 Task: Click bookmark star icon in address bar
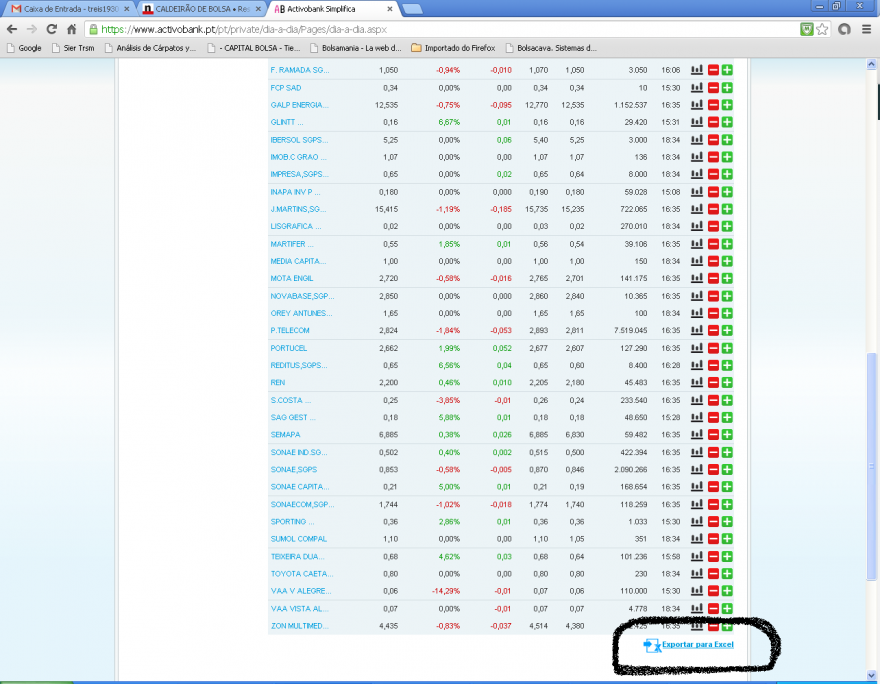click(822, 29)
